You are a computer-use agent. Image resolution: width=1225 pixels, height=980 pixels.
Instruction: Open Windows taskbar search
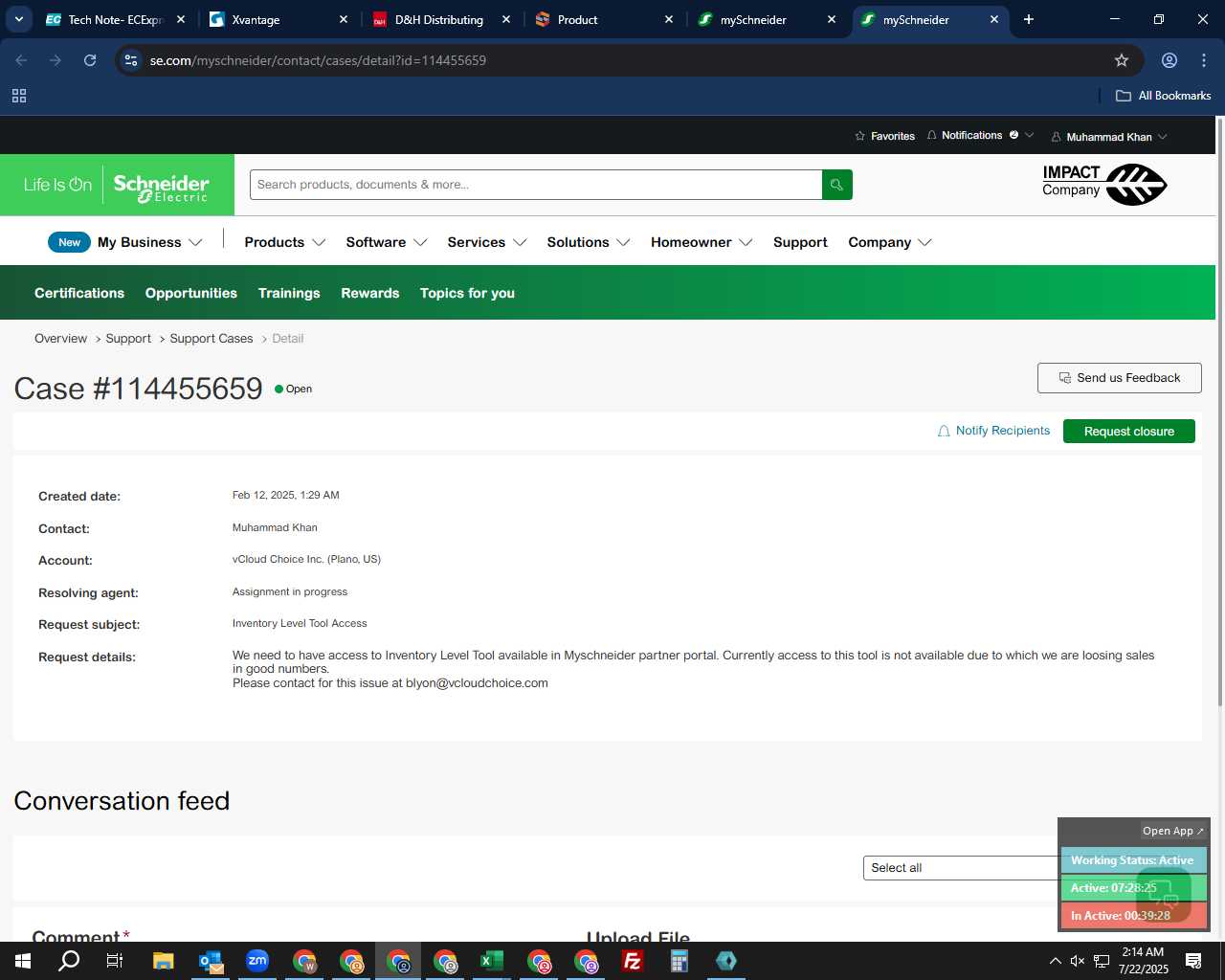[69, 961]
